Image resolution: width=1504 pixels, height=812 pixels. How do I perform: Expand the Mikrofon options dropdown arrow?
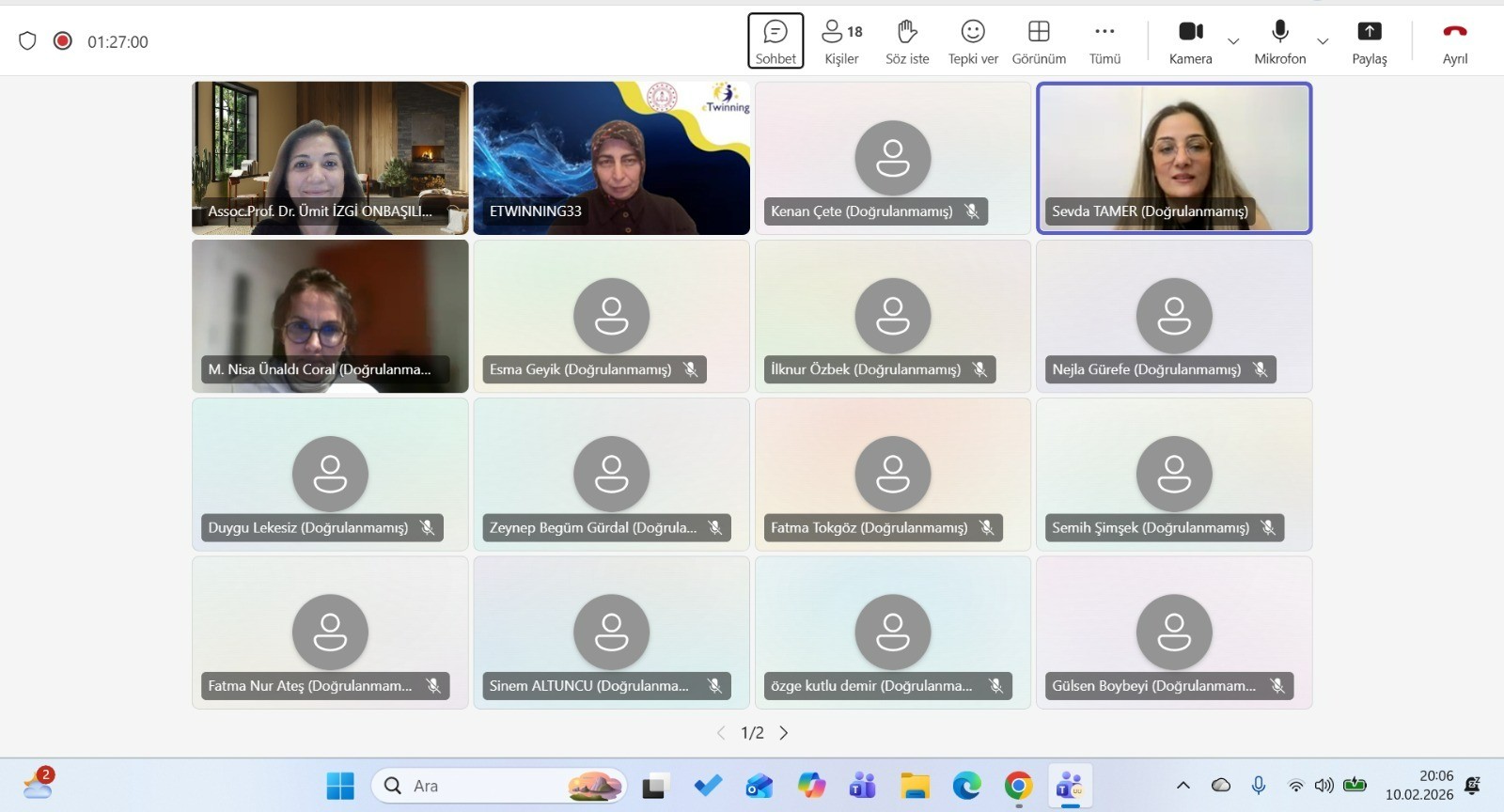pyautogui.click(x=1323, y=41)
